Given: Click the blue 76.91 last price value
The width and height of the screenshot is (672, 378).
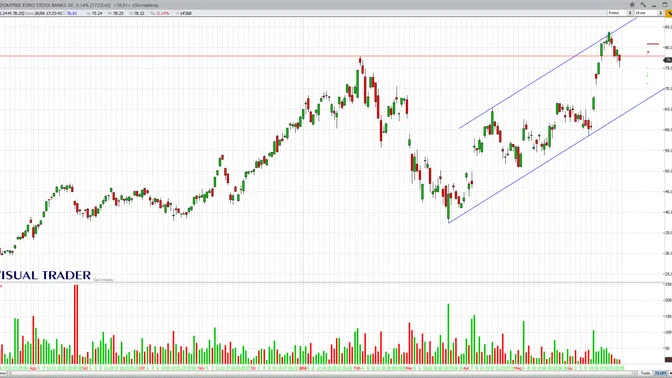Looking at the screenshot, I should coord(72,13).
